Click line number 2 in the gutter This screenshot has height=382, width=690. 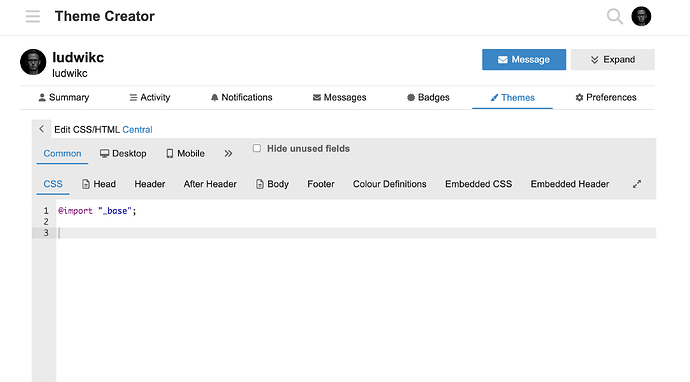pyautogui.click(x=46, y=222)
